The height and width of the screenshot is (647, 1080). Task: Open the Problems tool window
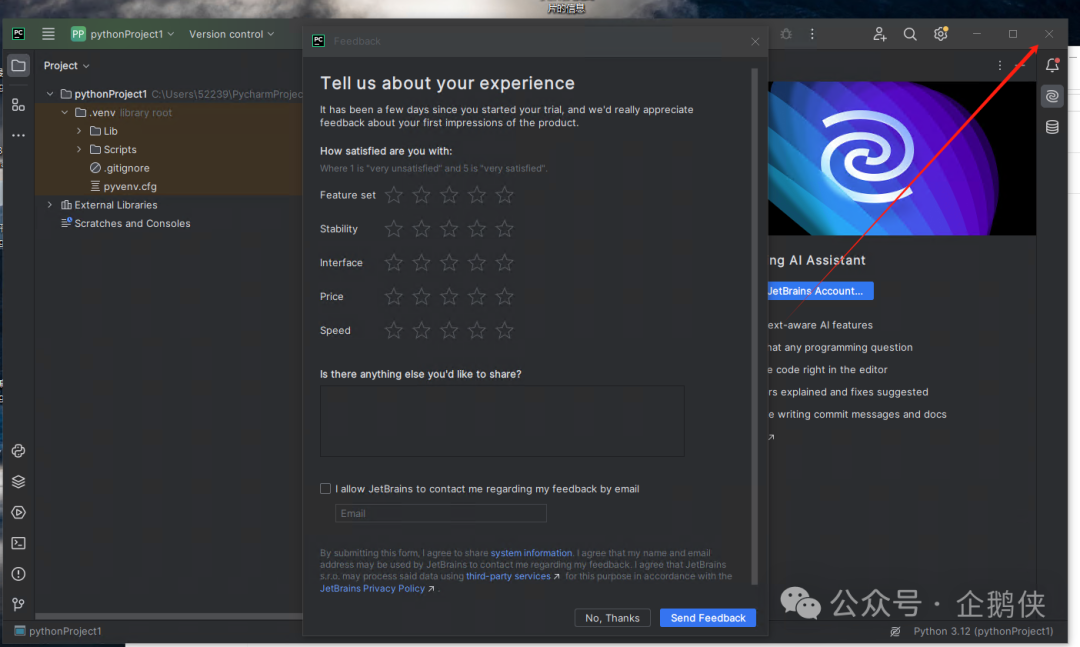19,574
